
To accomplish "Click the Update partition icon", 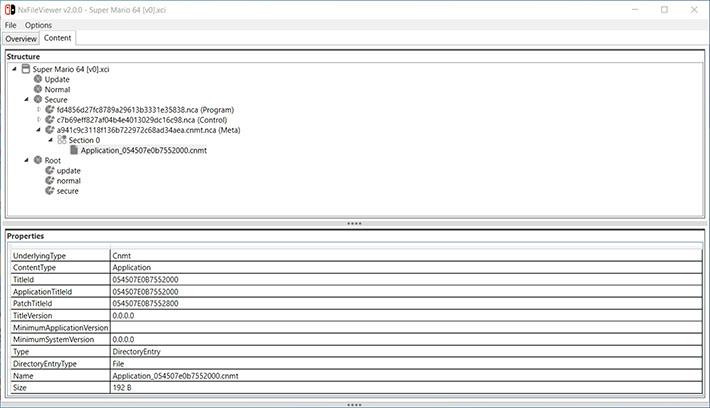I will (38, 79).
